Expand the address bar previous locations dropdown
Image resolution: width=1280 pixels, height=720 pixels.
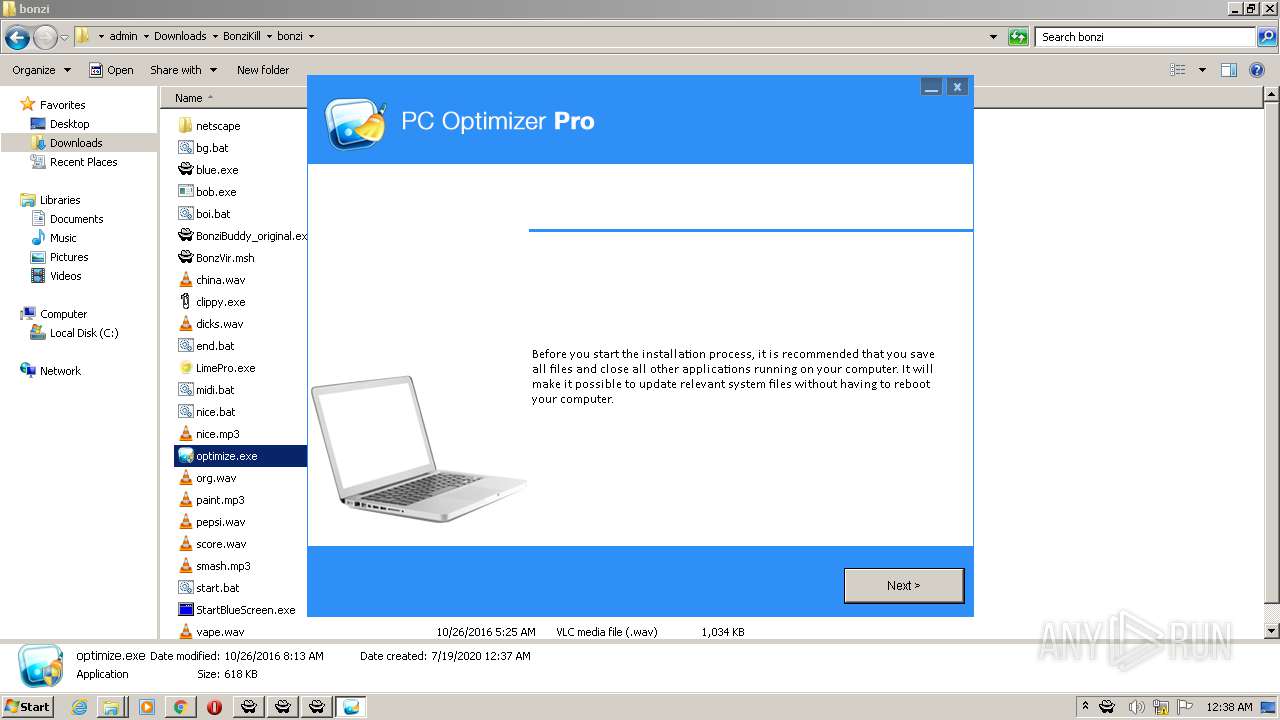993,37
